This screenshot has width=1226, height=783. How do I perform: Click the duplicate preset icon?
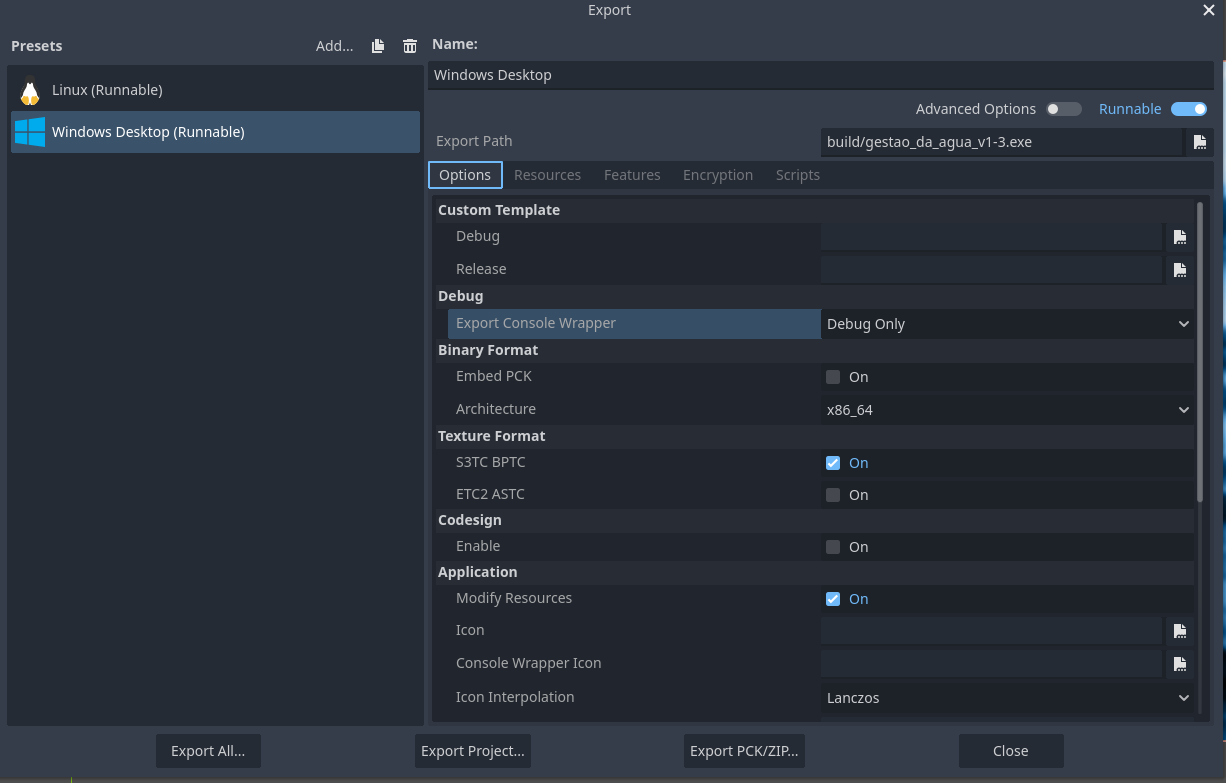coord(377,46)
